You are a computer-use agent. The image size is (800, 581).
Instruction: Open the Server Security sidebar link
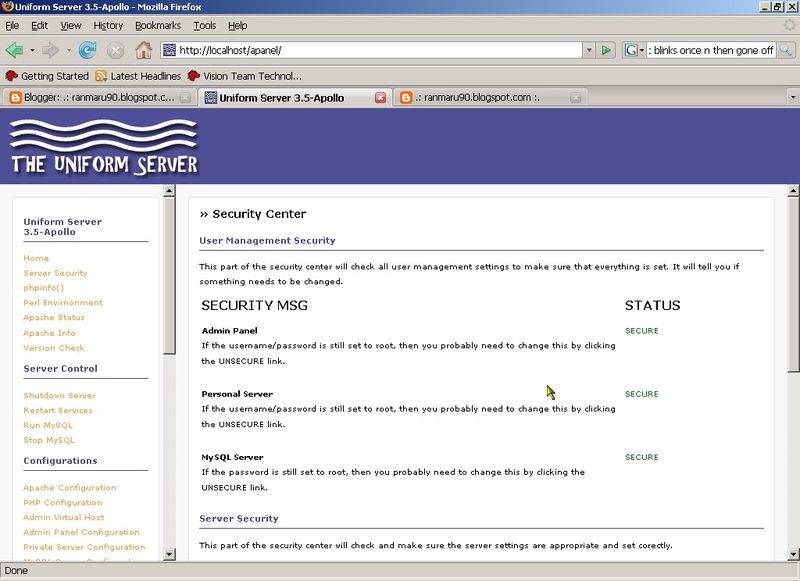click(x=55, y=273)
